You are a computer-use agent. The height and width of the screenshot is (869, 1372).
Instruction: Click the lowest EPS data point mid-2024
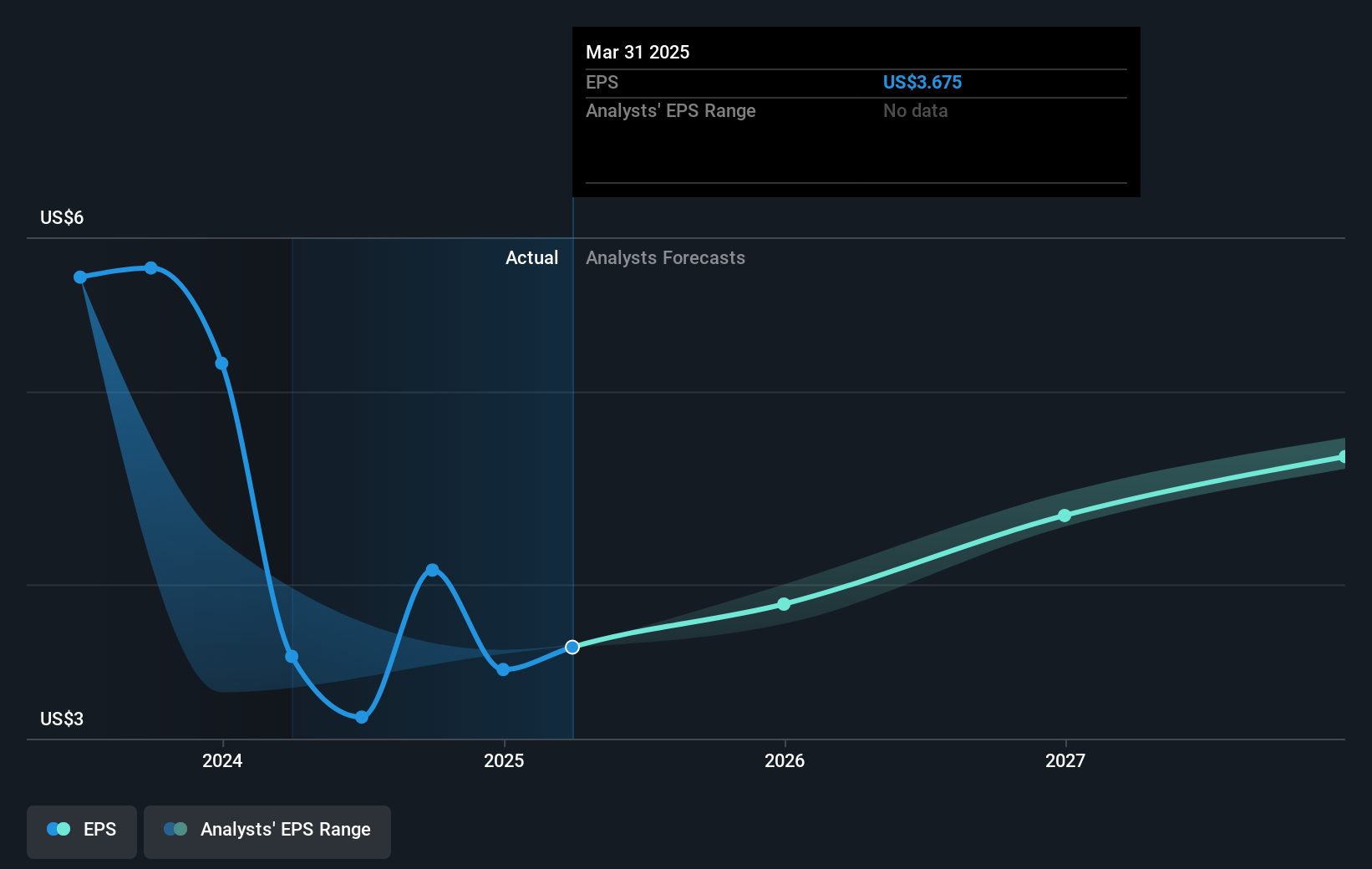coord(362,717)
